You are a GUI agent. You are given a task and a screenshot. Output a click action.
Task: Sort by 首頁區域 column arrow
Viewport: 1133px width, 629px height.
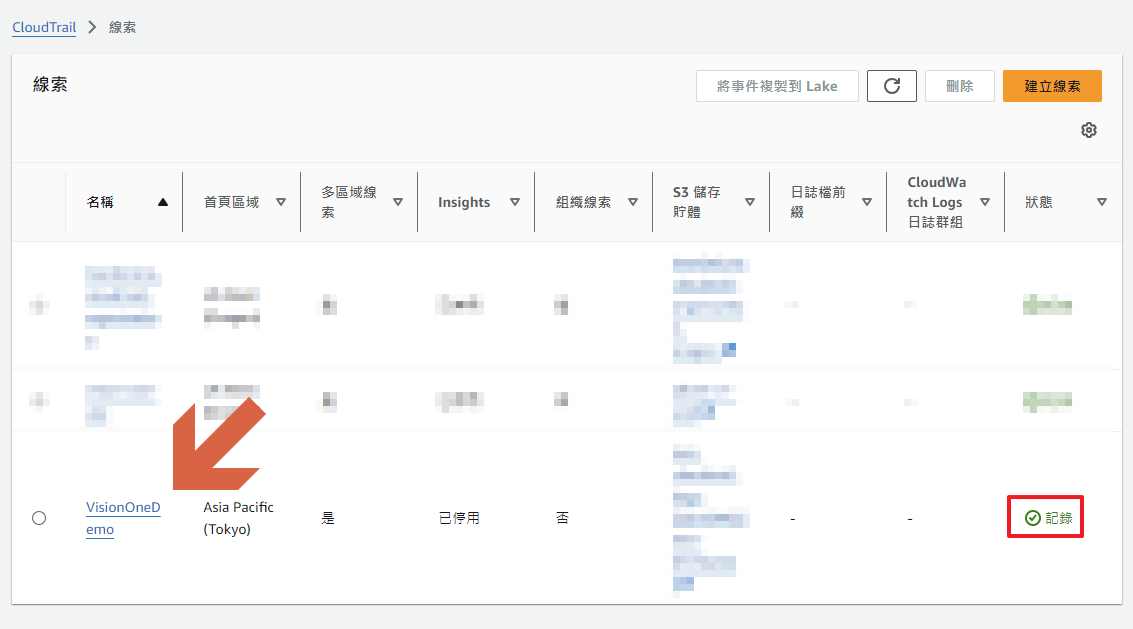click(281, 202)
